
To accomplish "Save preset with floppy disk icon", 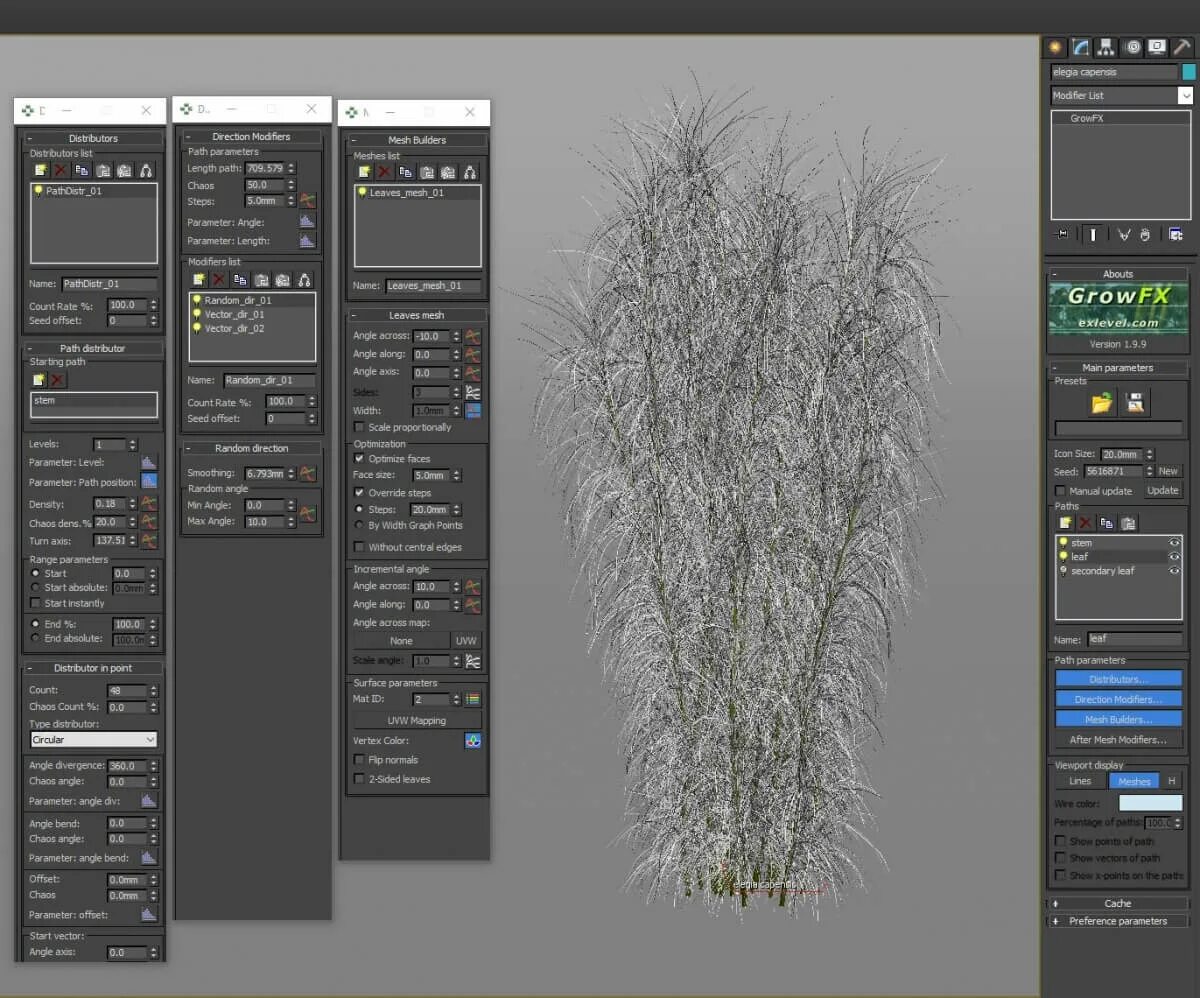I will pyautogui.click(x=1136, y=403).
